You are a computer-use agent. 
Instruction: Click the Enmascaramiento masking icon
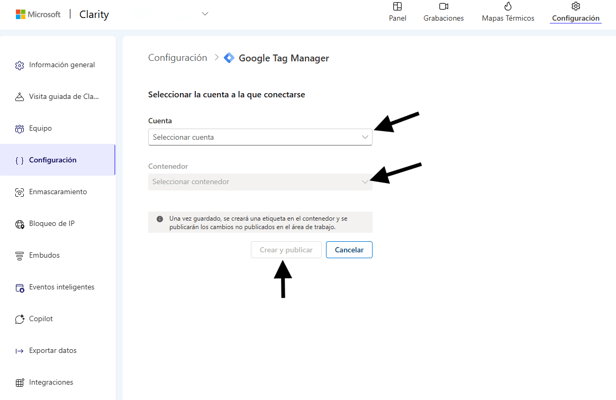pyautogui.click(x=19, y=192)
